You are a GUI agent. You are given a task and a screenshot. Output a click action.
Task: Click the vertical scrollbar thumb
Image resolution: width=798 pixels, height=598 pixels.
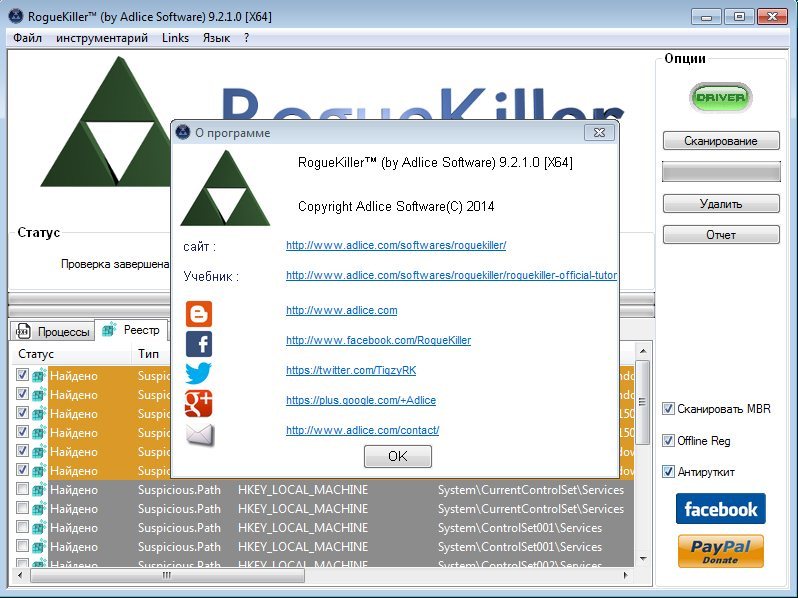[x=643, y=402]
